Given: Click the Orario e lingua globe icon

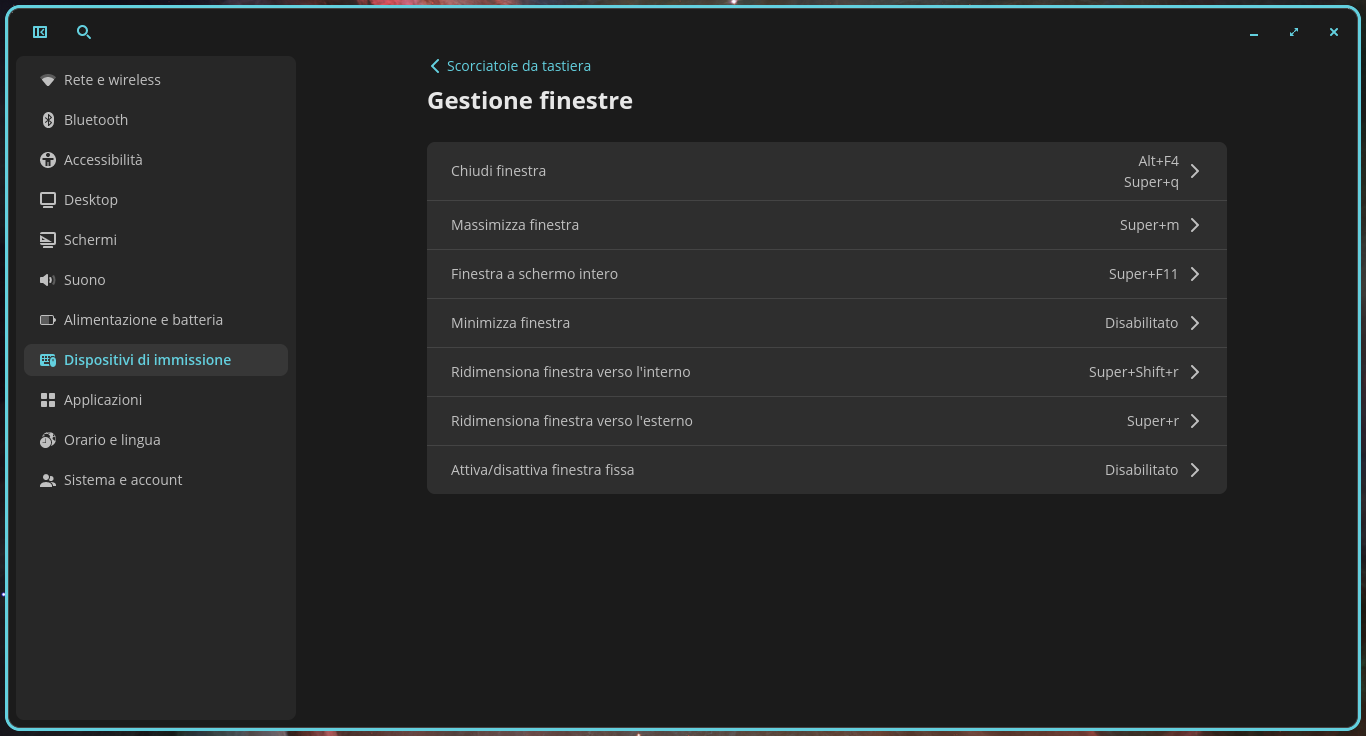Looking at the screenshot, I should point(48,440).
